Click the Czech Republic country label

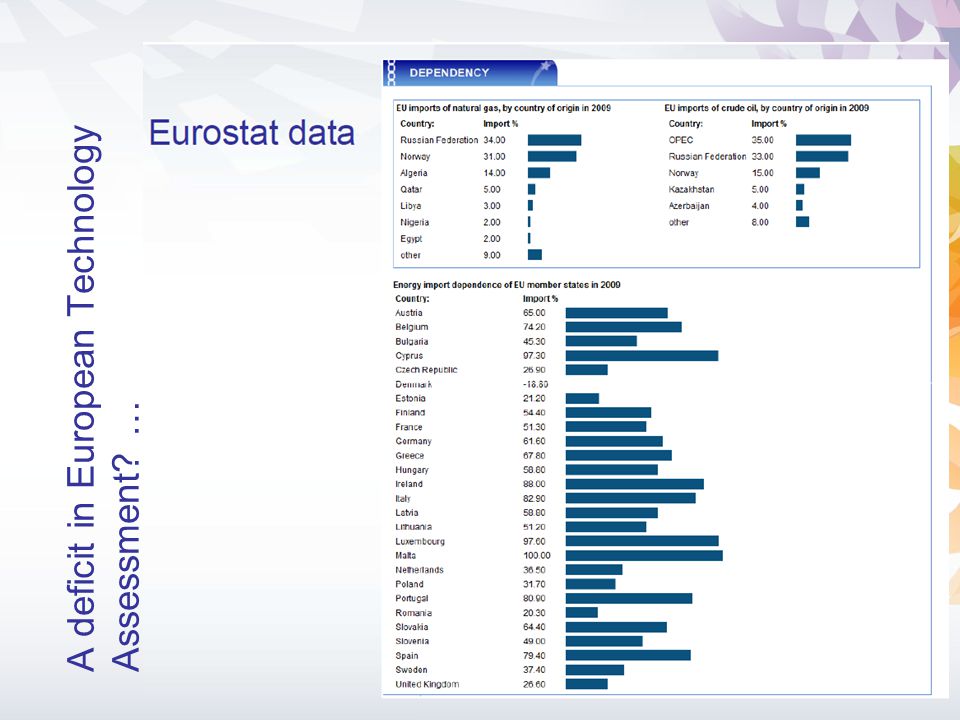pos(426,370)
